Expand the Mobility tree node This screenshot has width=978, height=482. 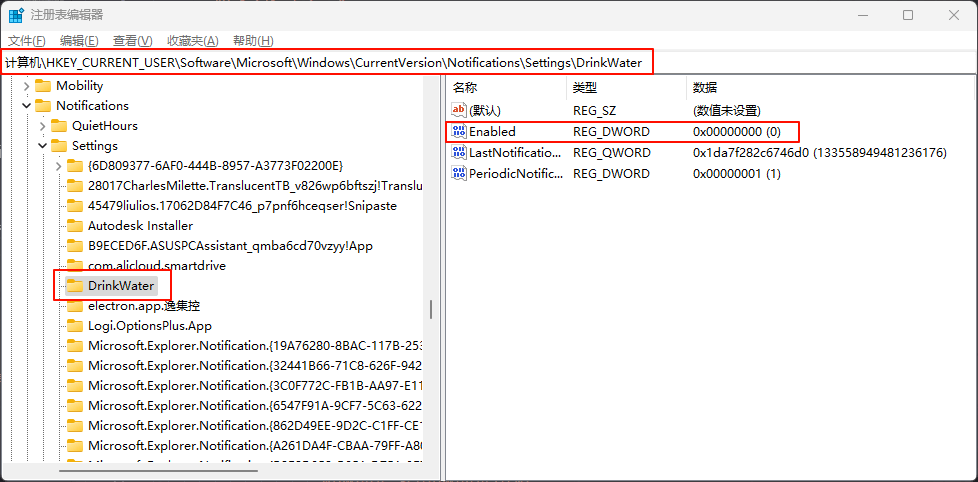pos(26,86)
